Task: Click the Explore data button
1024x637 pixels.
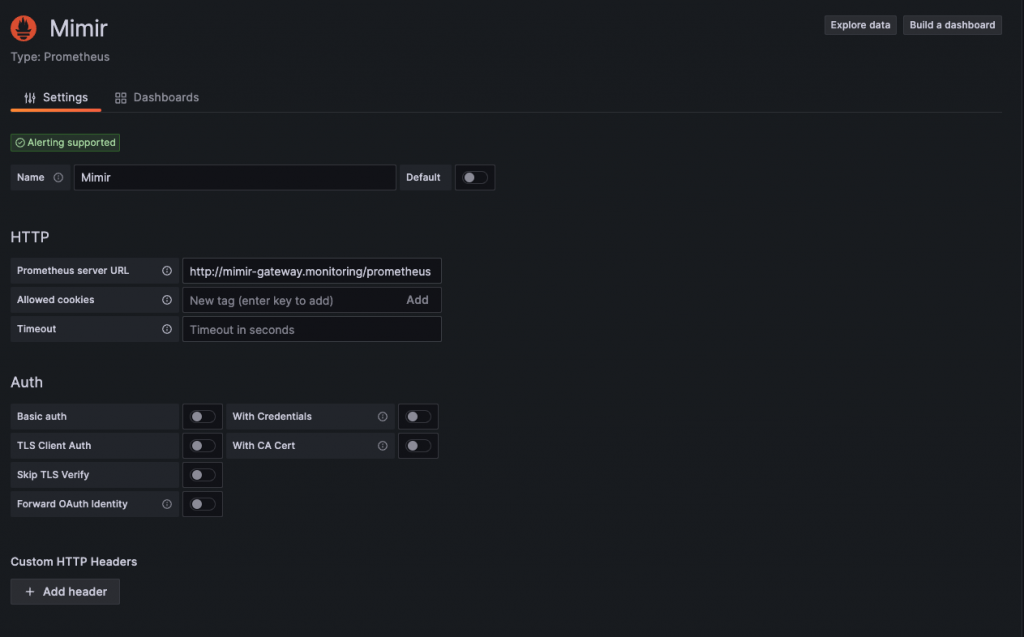Action: [x=860, y=25]
